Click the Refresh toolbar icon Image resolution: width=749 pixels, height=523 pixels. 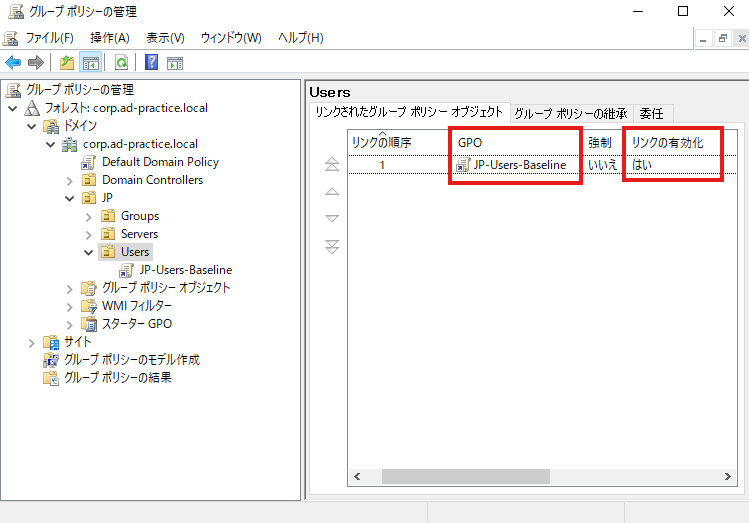pos(122,63)
